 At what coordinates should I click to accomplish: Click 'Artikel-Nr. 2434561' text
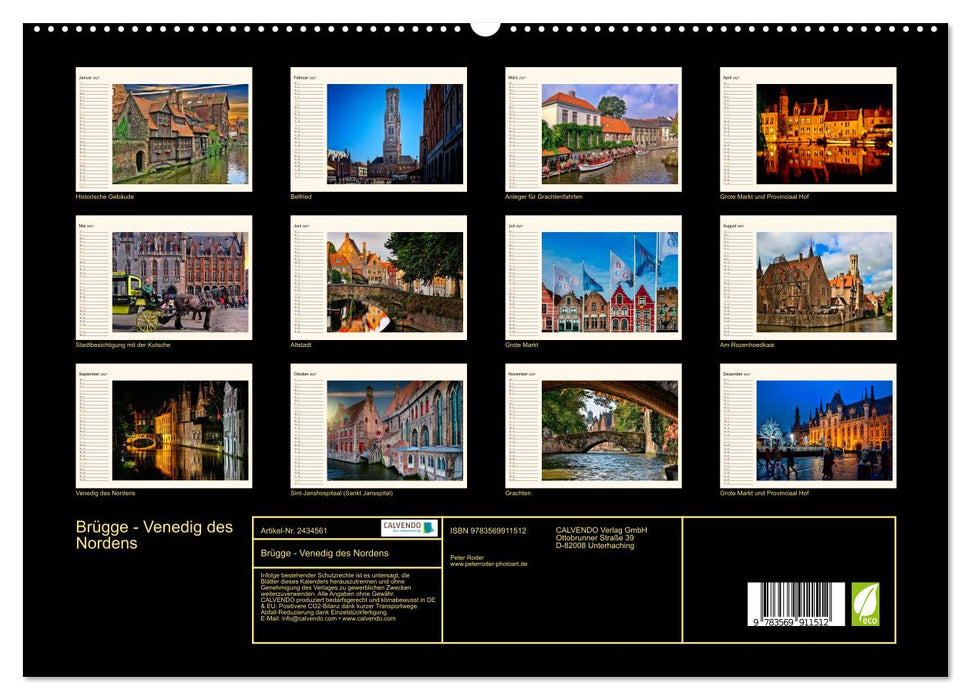[x=294, y=531]
